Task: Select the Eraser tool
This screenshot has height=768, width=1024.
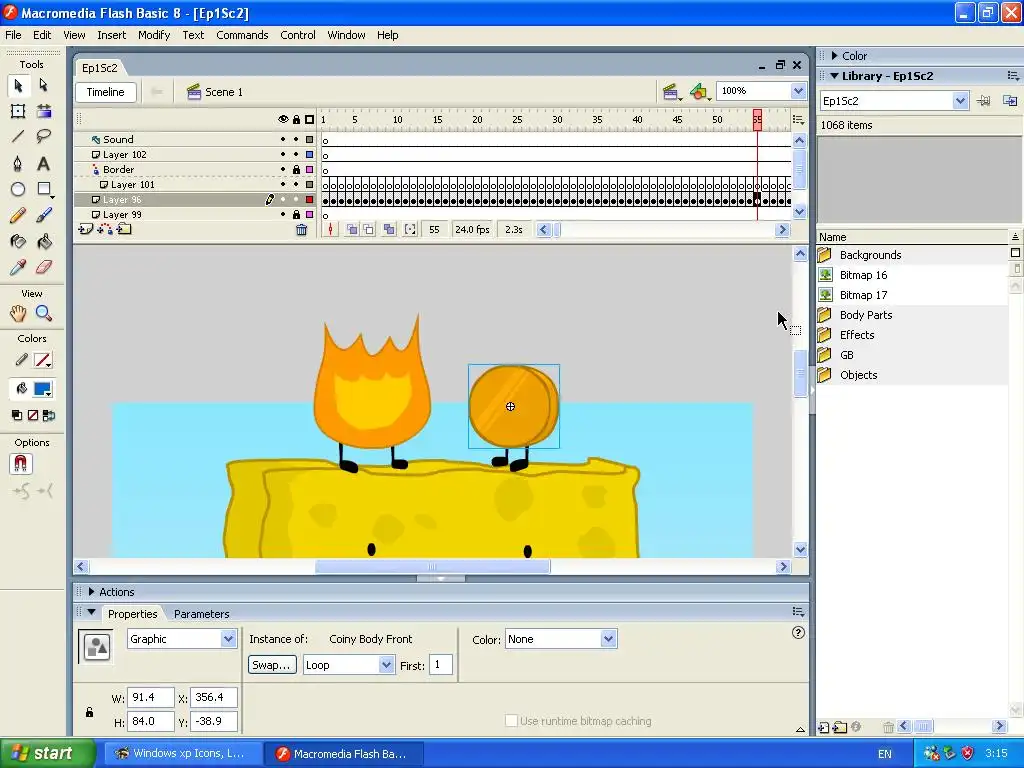Action: tap(44, 267)
